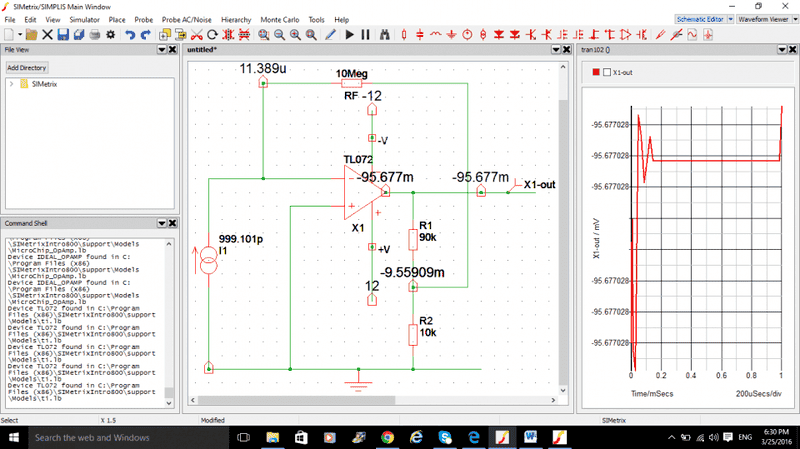Open Microsoft Word from the taskbar
The image size is (800, 449).
pyautogui.click(x=531, y=437)
